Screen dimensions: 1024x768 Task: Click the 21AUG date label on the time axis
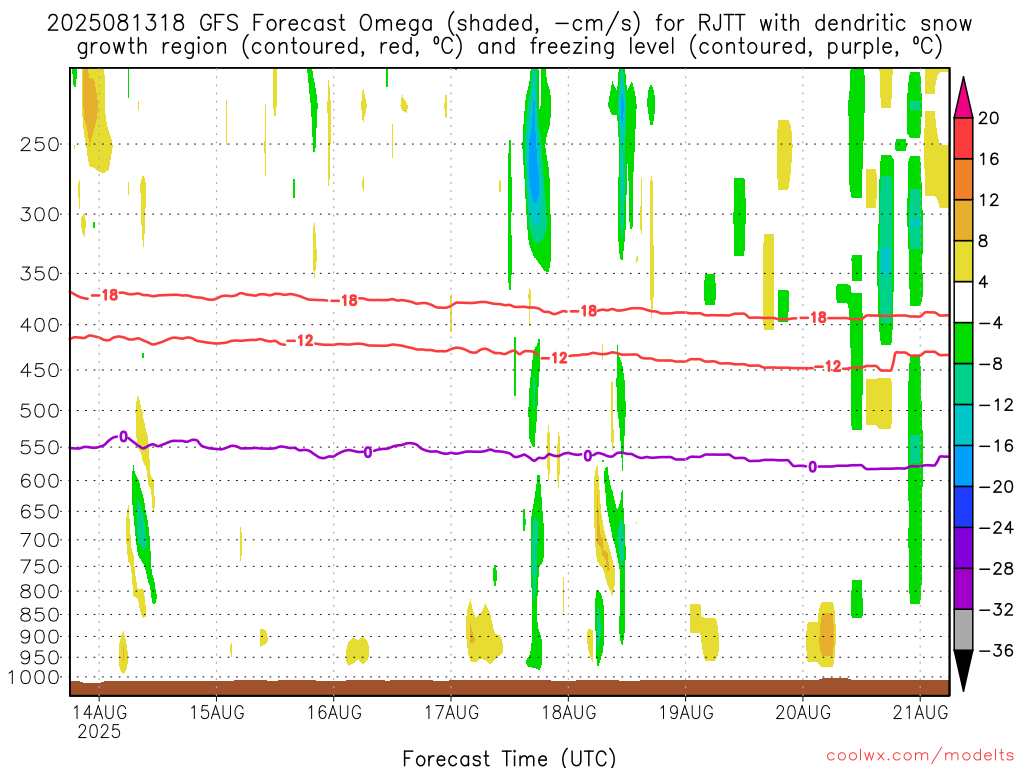click(920, 712)
